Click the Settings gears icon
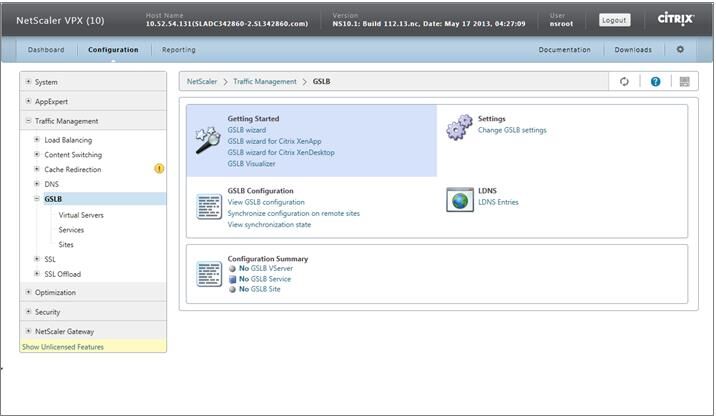The width and height of the screenshot is (716, 416). [x=459, y=127]
